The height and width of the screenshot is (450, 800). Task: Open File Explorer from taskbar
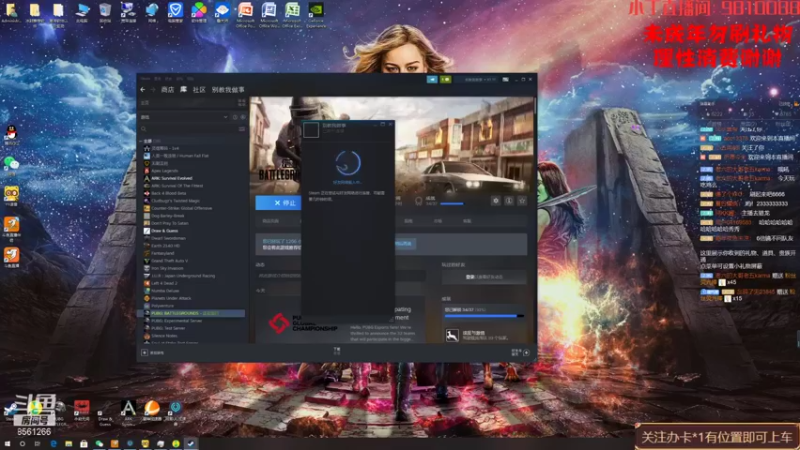tap(68, 444)
